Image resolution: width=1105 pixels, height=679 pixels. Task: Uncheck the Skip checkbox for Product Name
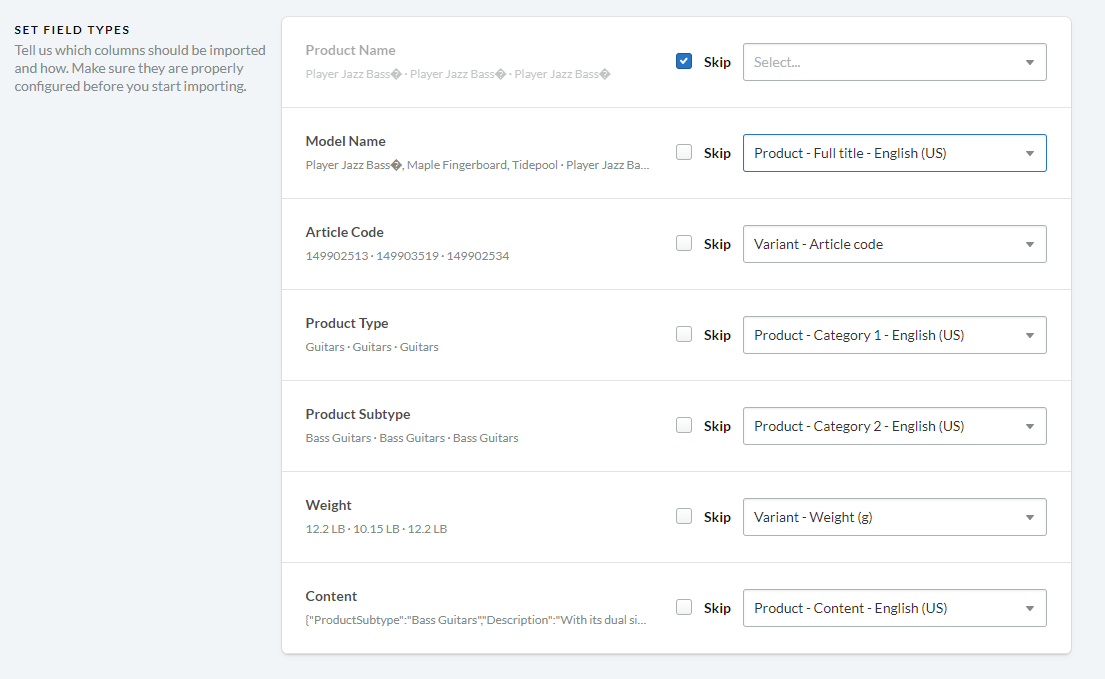pyautogui.click(x=684, y=62)
